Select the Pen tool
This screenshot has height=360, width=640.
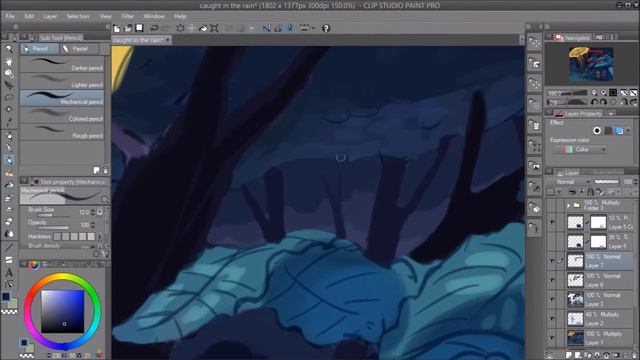pos(9,148)
